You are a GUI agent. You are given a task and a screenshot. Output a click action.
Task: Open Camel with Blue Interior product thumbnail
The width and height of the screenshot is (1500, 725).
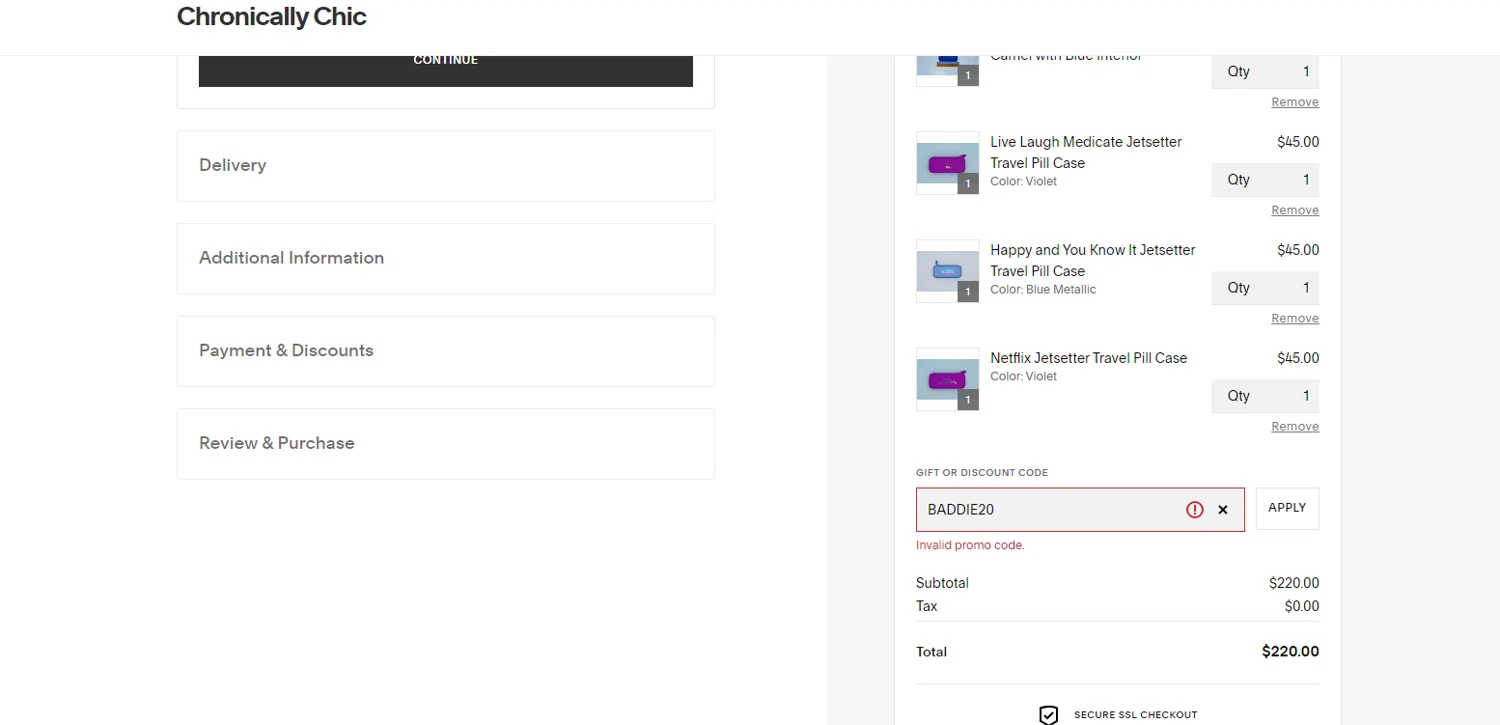tap(947, 70)
